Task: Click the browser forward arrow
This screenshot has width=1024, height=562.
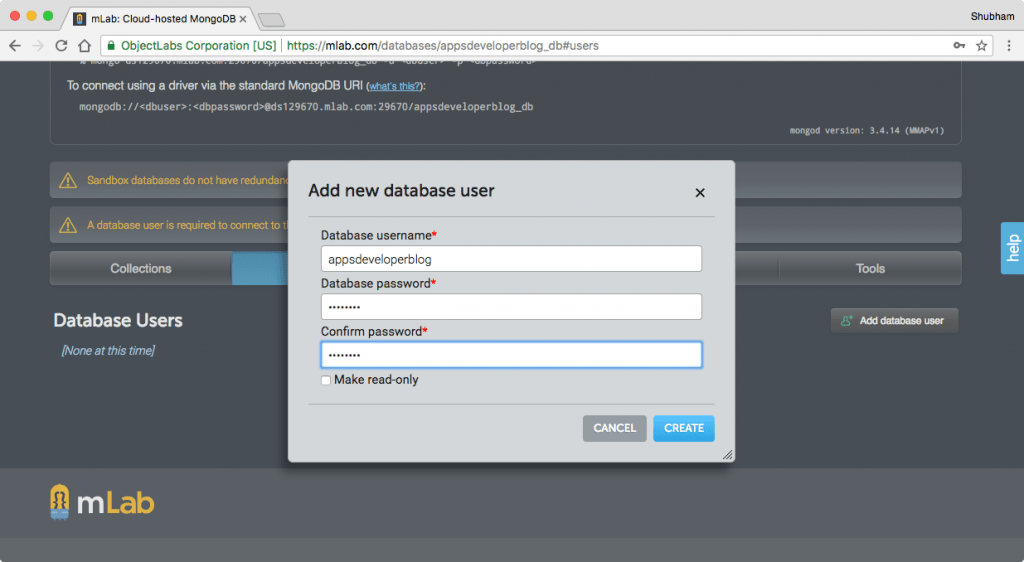Action: point(38,46)
